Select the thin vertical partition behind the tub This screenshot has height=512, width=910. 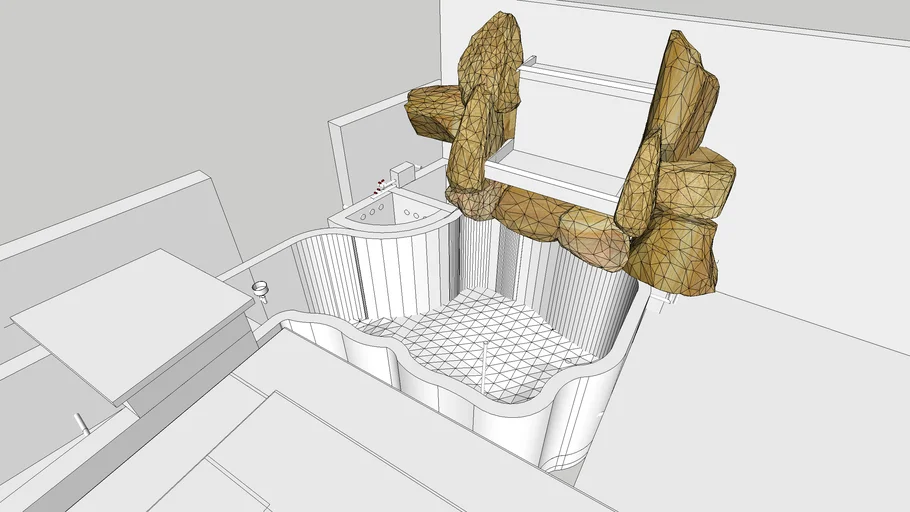[341, 160]
